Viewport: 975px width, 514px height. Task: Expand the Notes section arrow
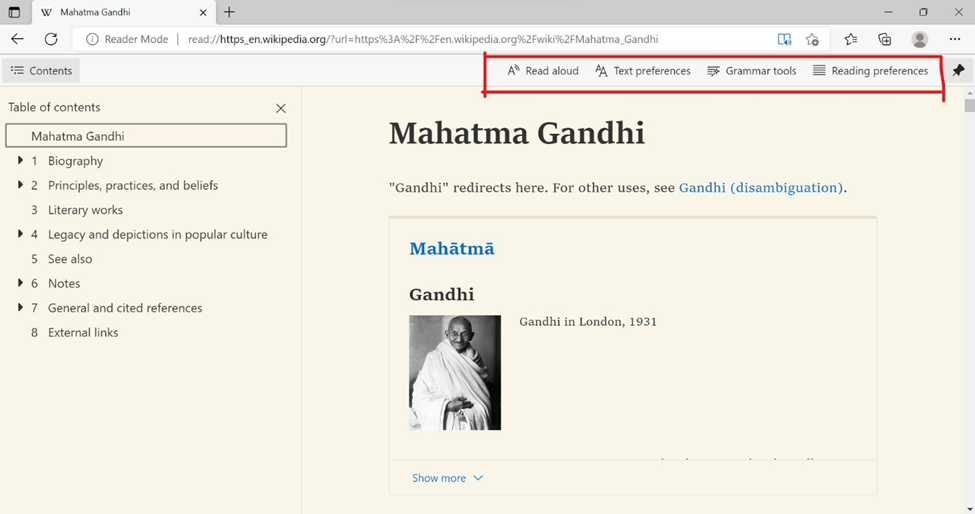point(20,283)
